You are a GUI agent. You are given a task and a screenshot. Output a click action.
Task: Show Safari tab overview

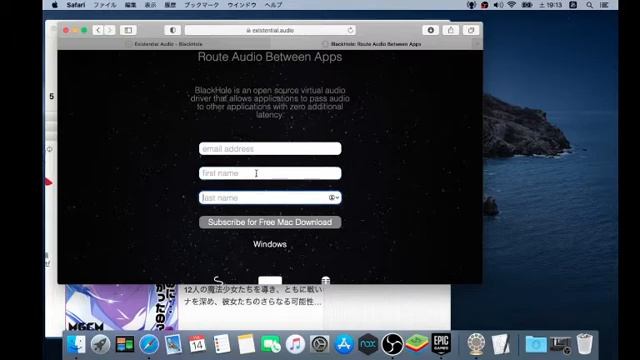tap(471, 30)
